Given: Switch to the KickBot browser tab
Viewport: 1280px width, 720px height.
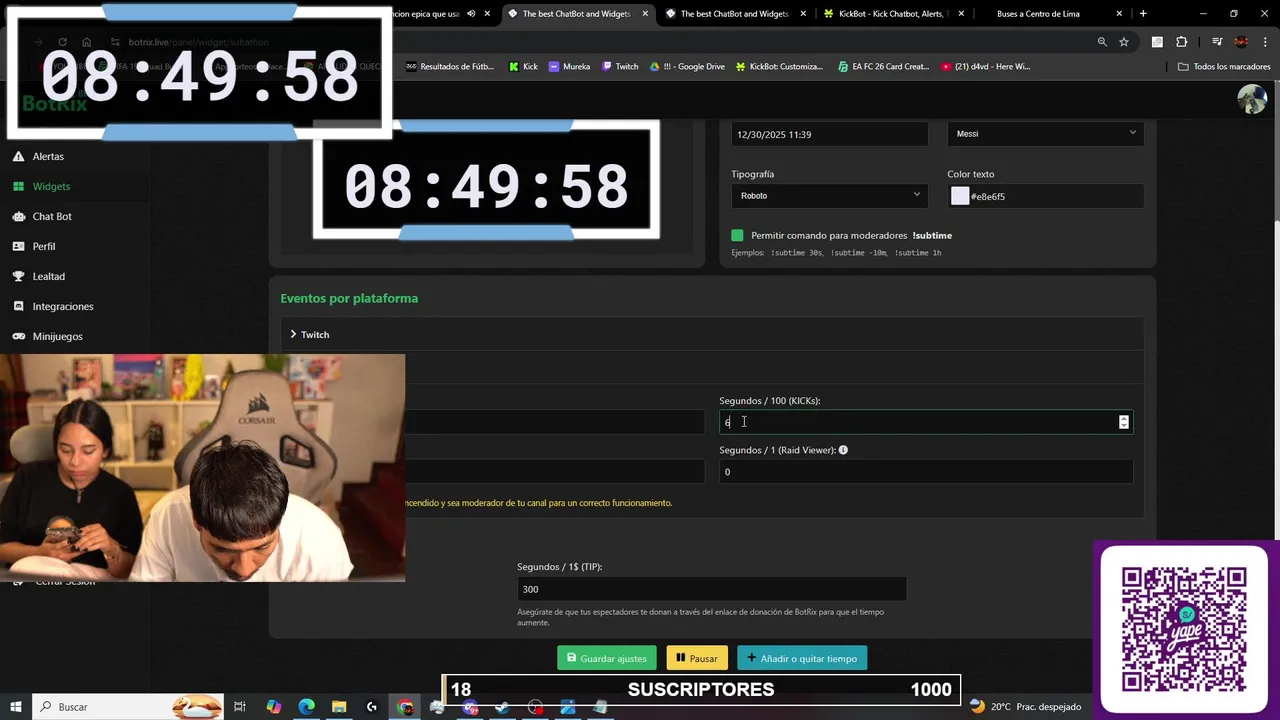Looking at the screenshot, I should [894, 14].
